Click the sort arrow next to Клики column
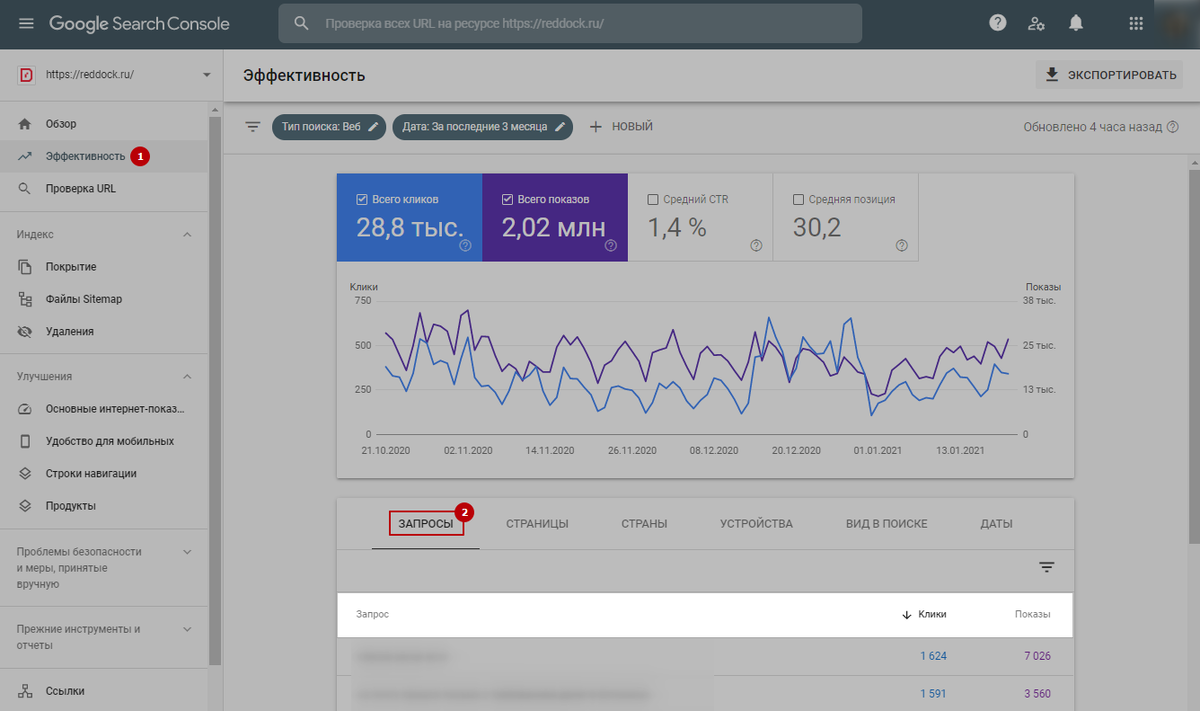This screenshot has width=1200, height=711. (x=906, y=615)
